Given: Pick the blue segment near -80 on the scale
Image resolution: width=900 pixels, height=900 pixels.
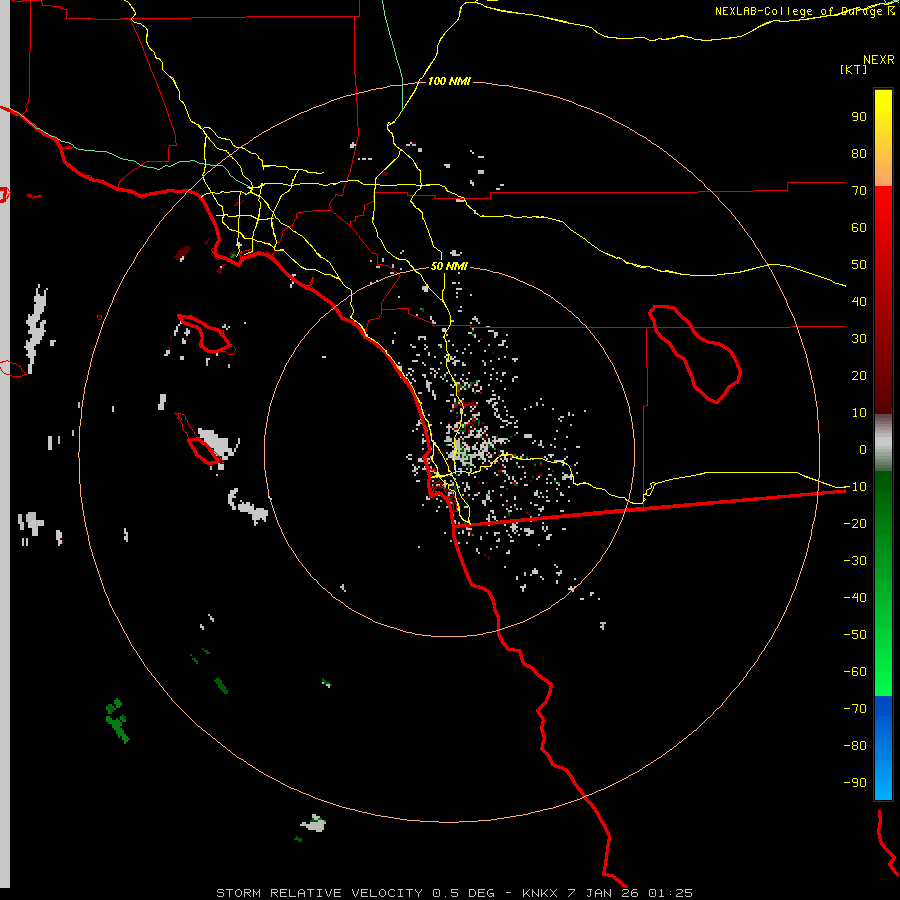Looking at the screenshot, I should tap(883, 746).
